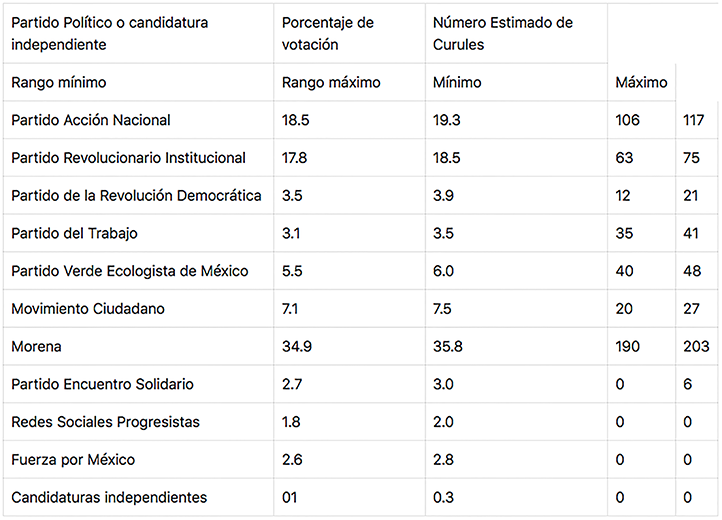The image size is (722, 520).
Task: Select the Movimiento Ciudadano row label
Action: pyautogui.click(x=88, y=309)
